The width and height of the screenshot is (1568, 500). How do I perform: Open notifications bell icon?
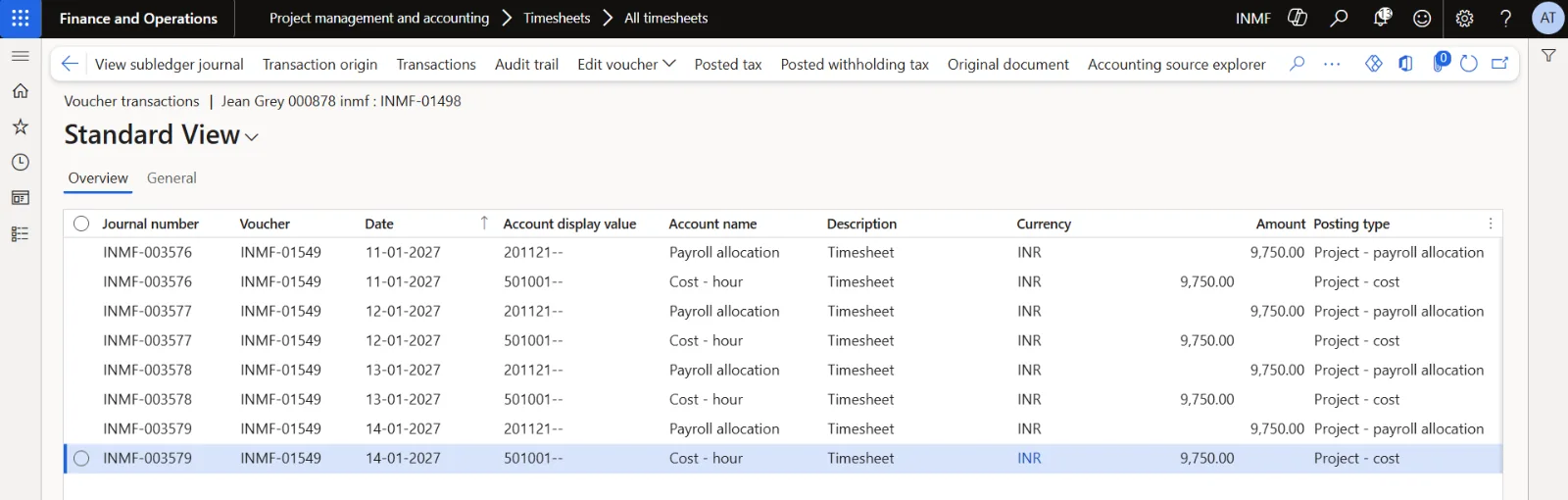pyautogui.click(x=1382, y=18)
